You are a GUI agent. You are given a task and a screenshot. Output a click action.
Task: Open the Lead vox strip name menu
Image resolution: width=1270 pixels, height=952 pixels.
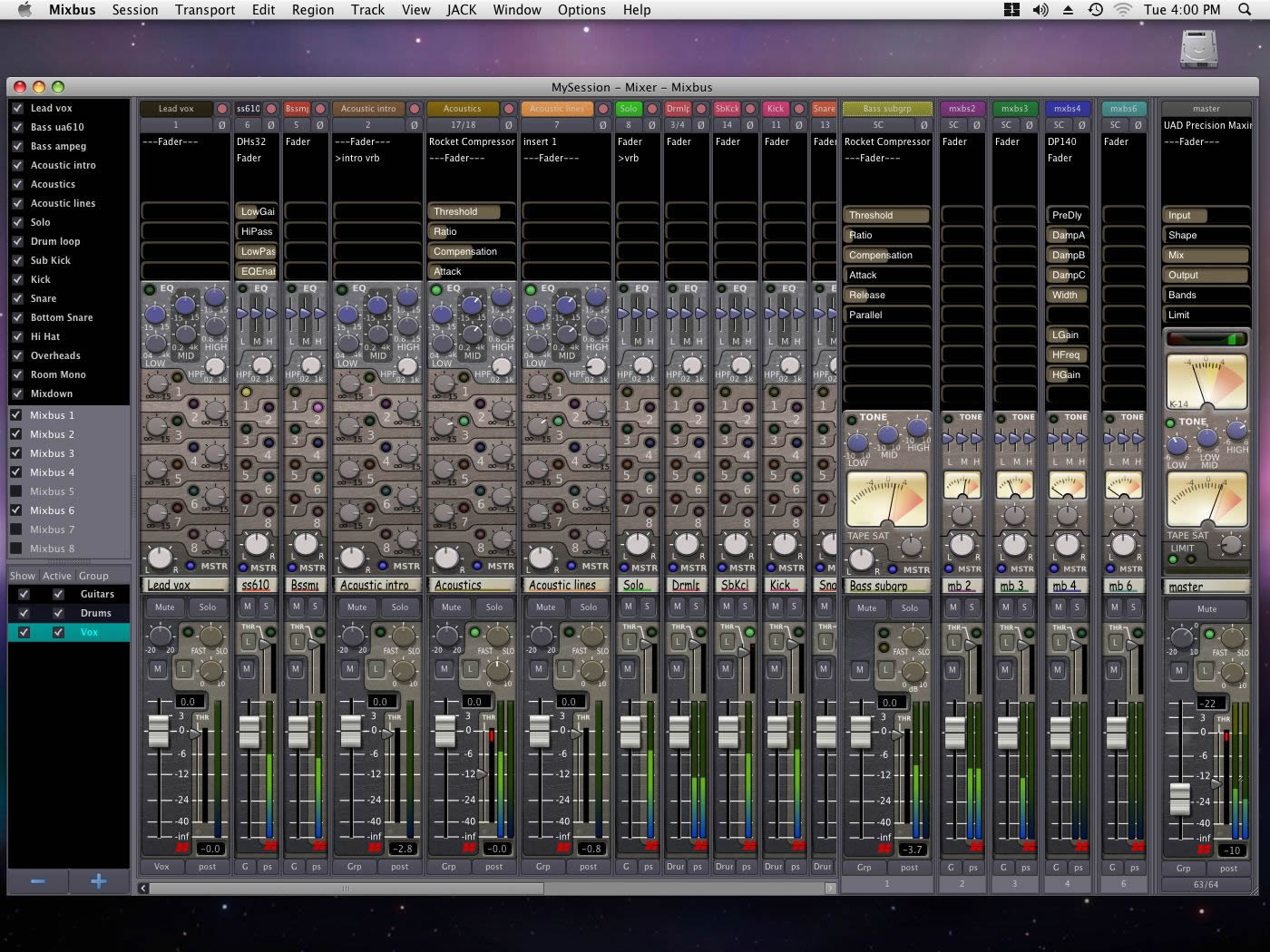[176, 109]
